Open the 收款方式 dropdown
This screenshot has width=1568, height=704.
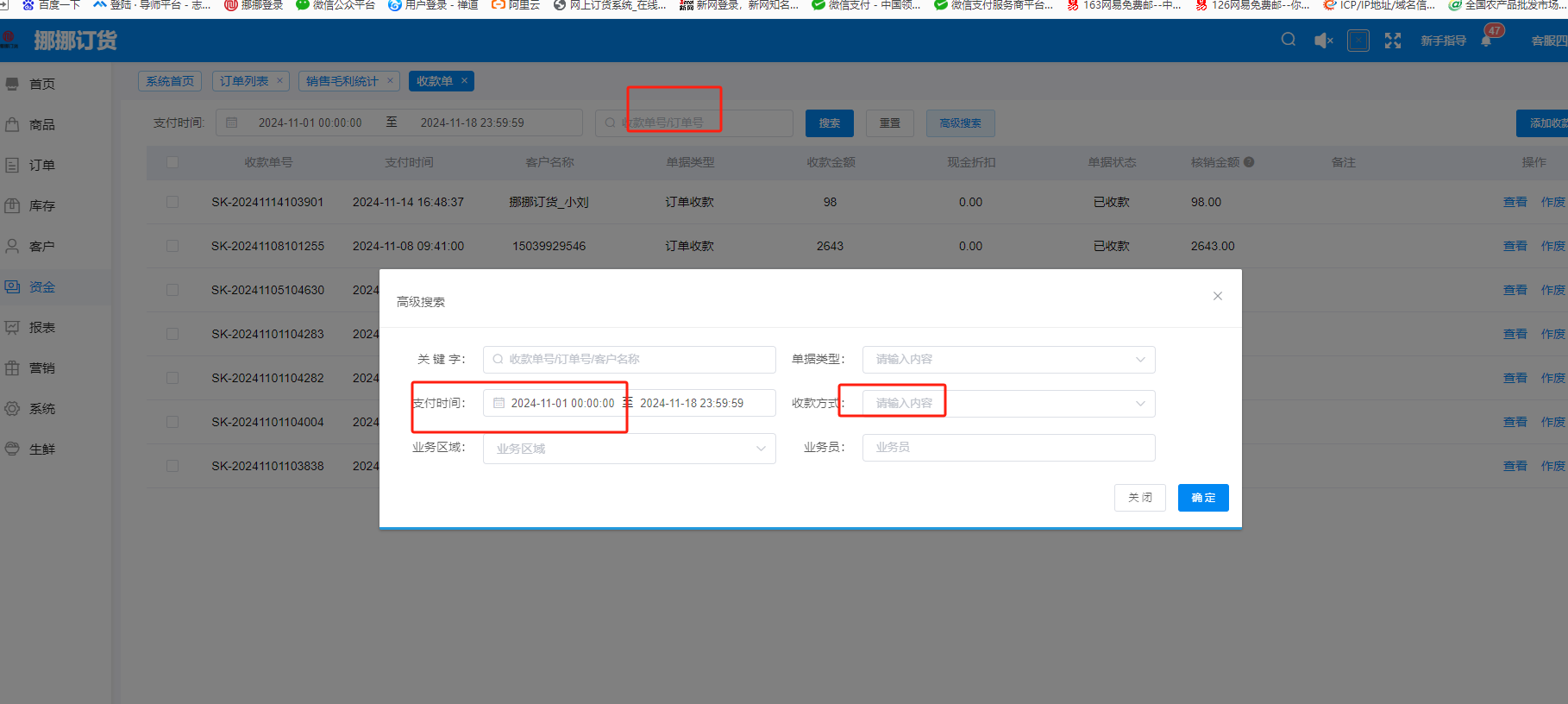coord(1008,404)
